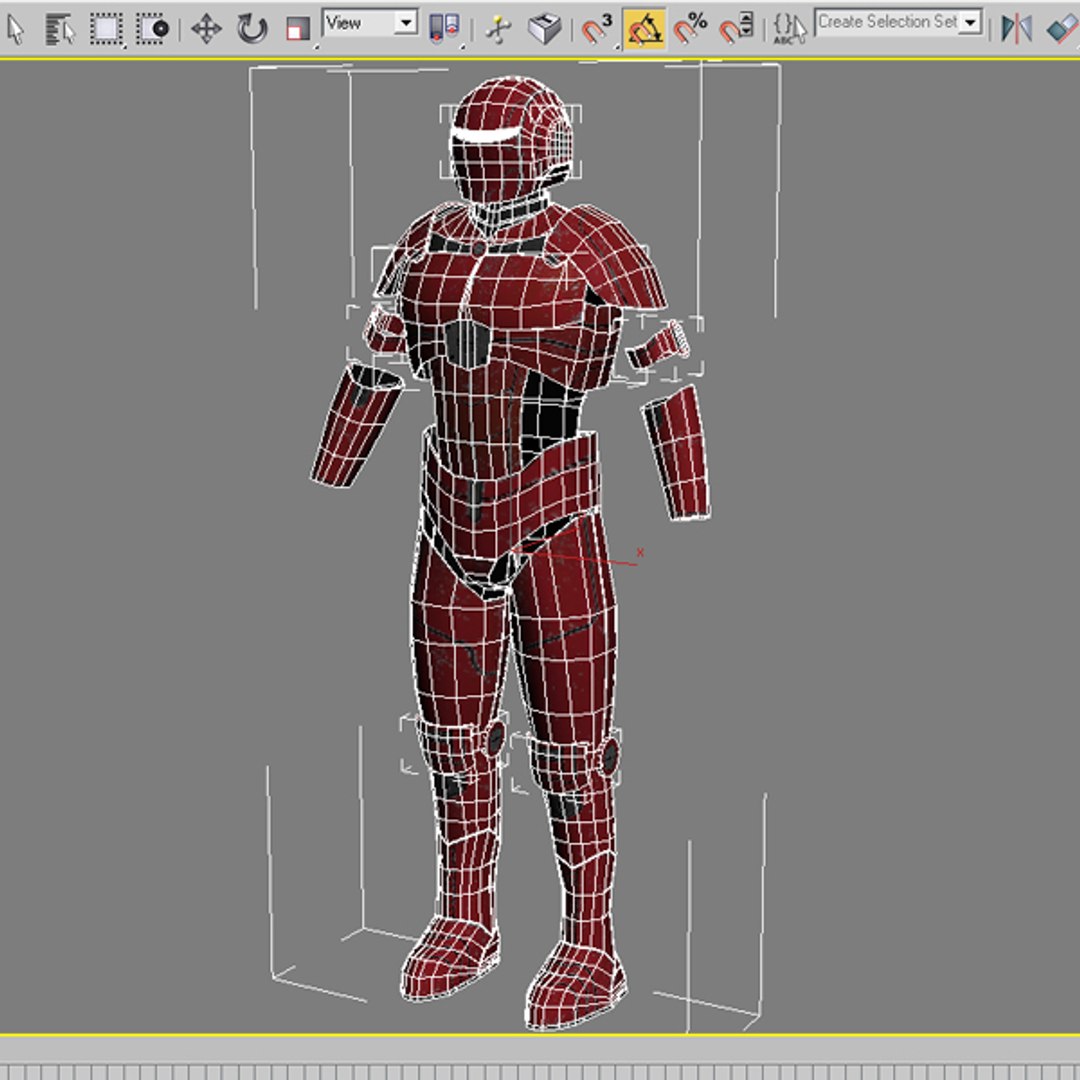Image resolution: width=1080 pixels, height=1080 pixels.
Task: Toggle Keyboard Shortcut Override
Action: coord(544,29)
